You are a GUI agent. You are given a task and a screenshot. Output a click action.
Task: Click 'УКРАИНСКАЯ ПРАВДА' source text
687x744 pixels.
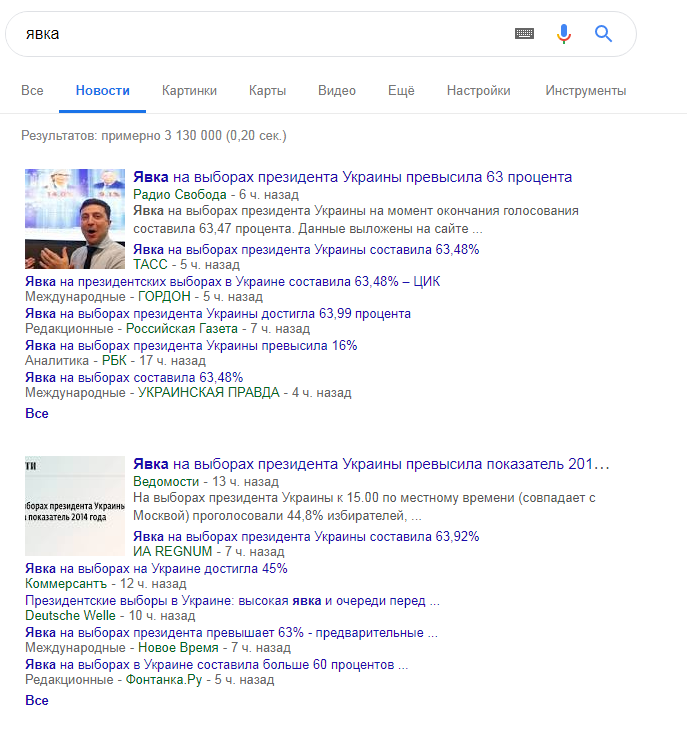[209, 393]
